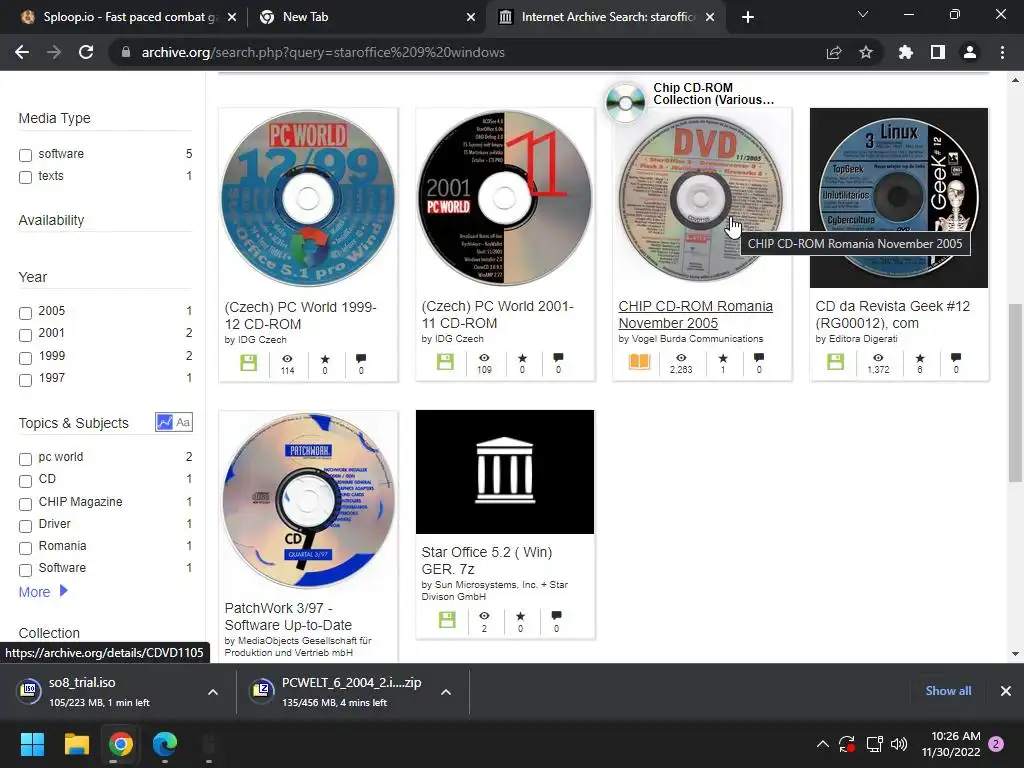The image size is (1024, 768).
Task: Click the views eye icon under PC World 1999-12
Action: (x=287, y=359)
